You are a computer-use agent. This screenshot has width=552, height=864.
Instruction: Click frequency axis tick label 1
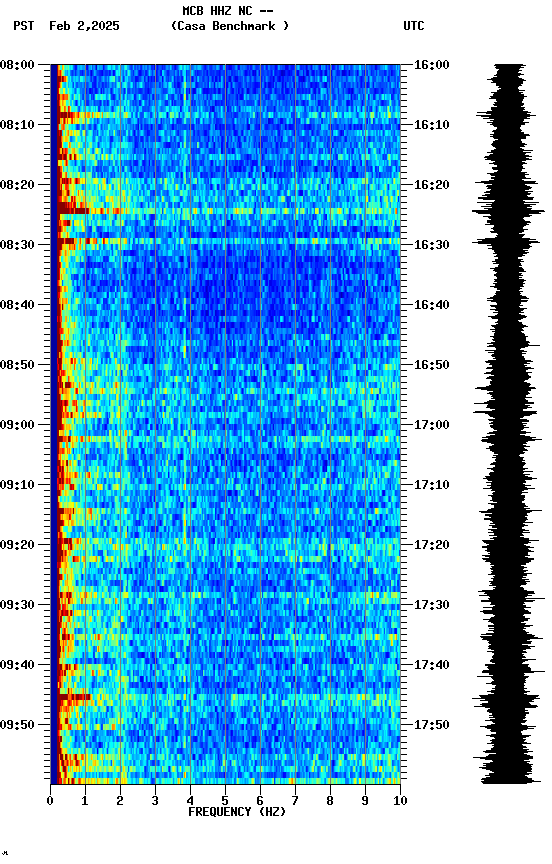[x=85, y=801]
